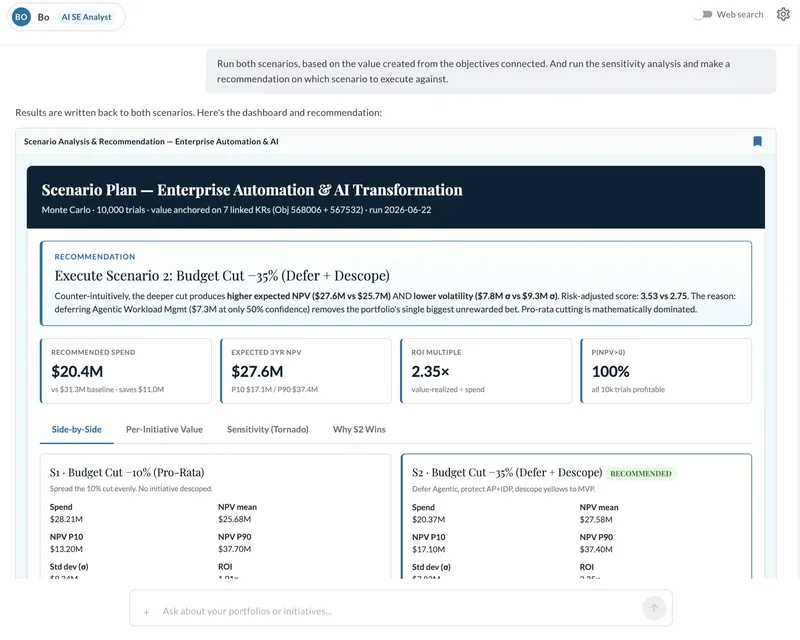Open the Per-Initiative Value tab
Screen dimensions: 800x640
click(x=164, y=430)
